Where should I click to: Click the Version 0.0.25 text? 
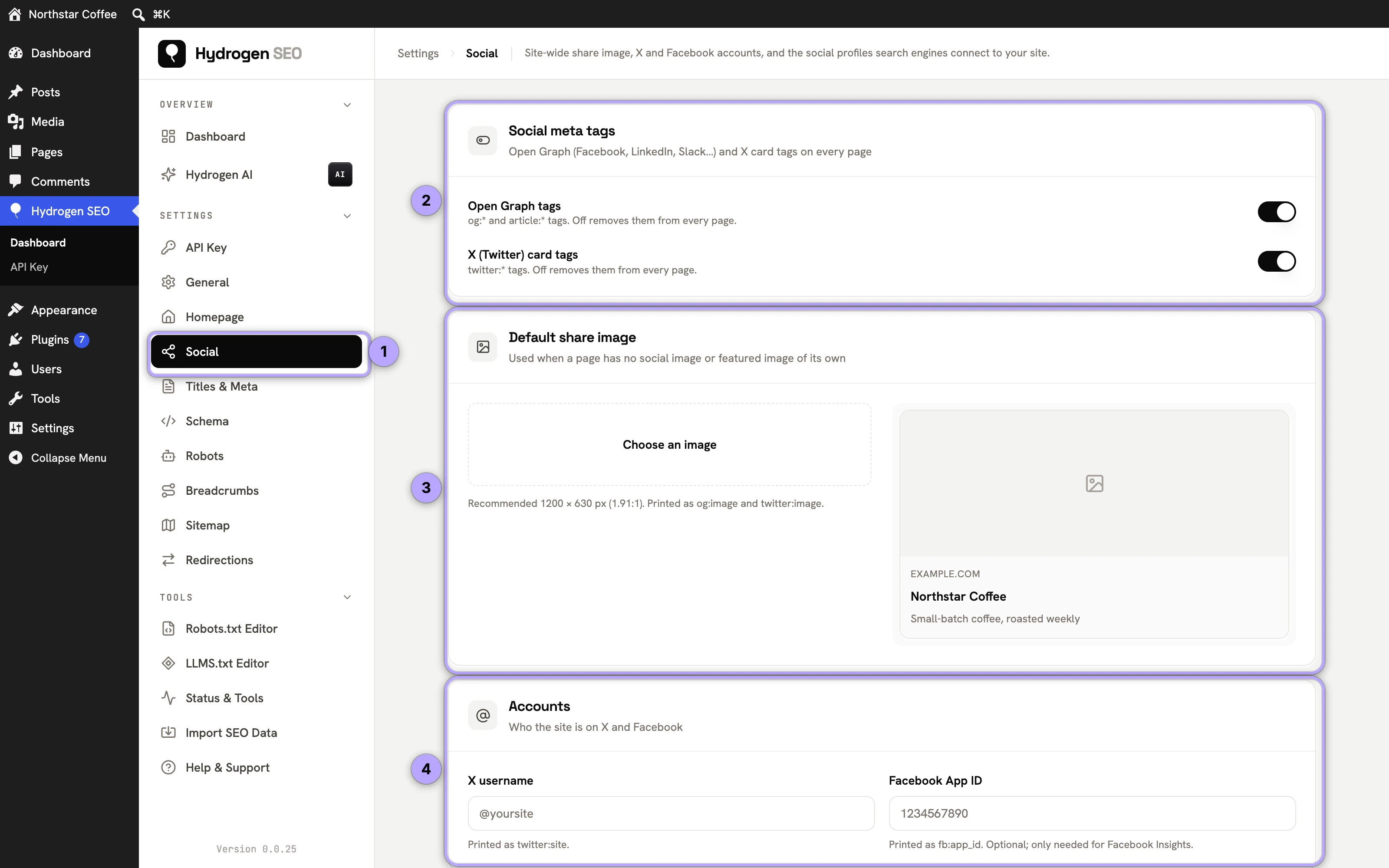(257, 849)
